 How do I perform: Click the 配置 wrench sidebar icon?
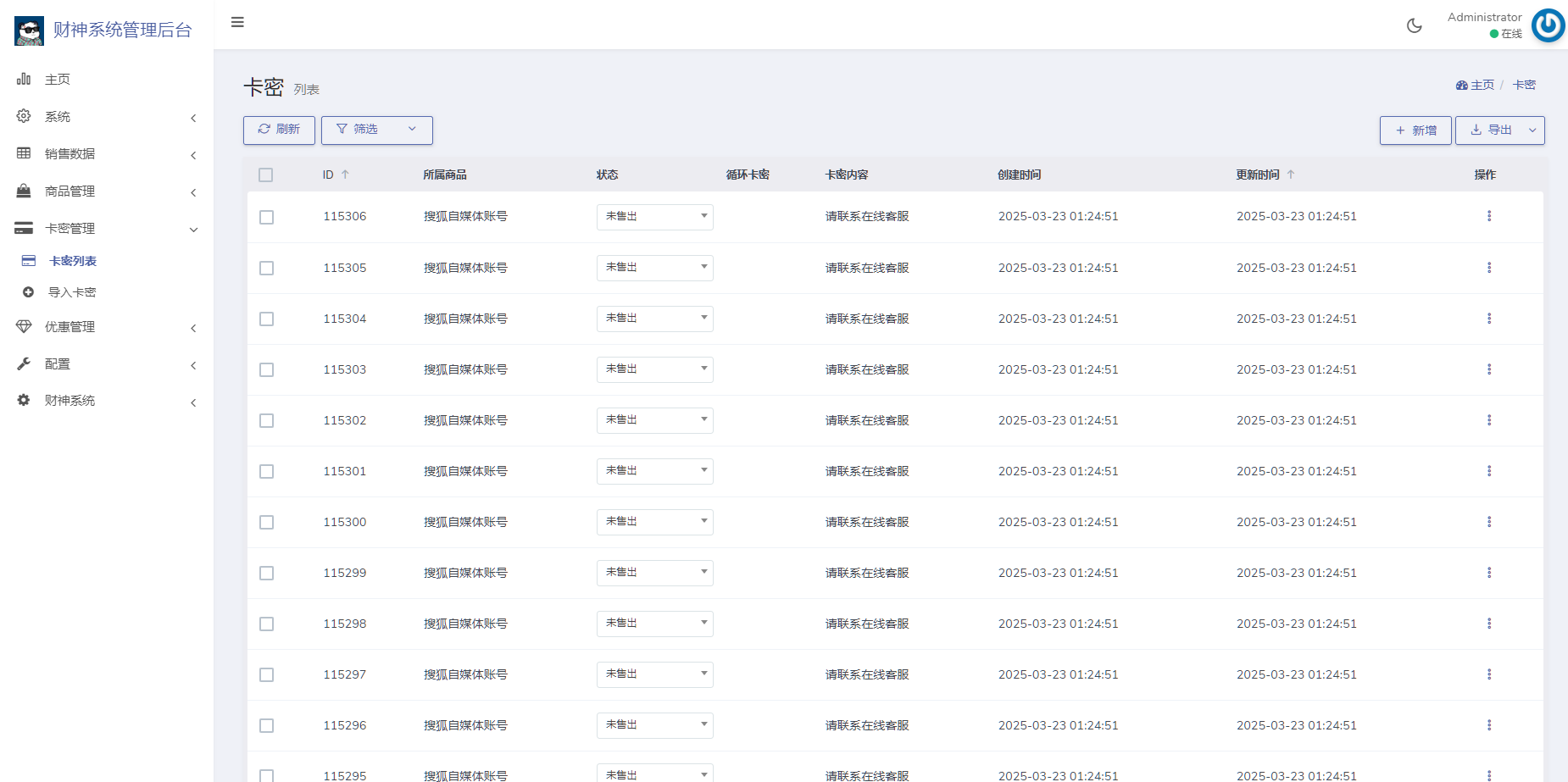pyautogui.click(x=24, y=364)
